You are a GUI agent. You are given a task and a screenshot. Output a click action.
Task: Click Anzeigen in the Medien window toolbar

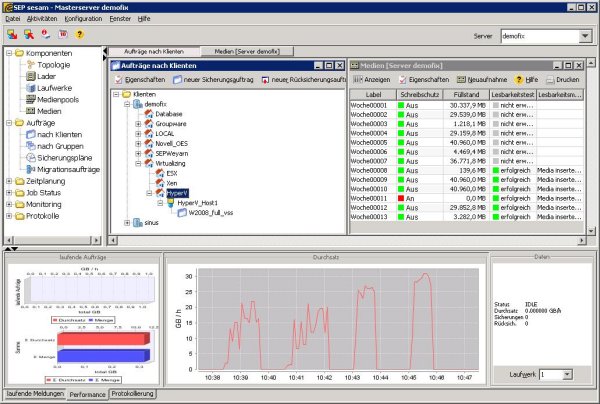click(x=372, y=80)
